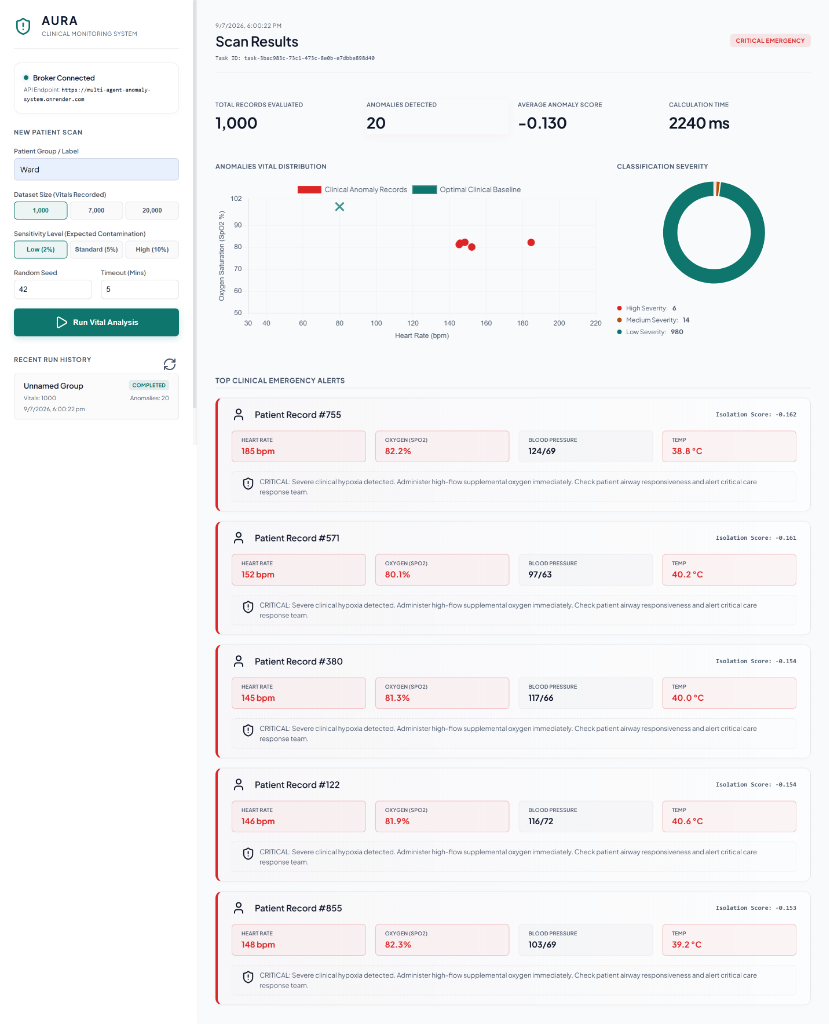Click the Timeout (Mins) input field
829x1024 pixels.
point(140,289)
